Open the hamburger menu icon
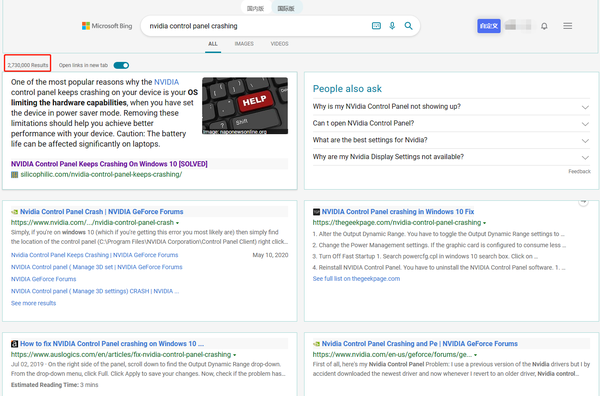 [x=567, y=26]
